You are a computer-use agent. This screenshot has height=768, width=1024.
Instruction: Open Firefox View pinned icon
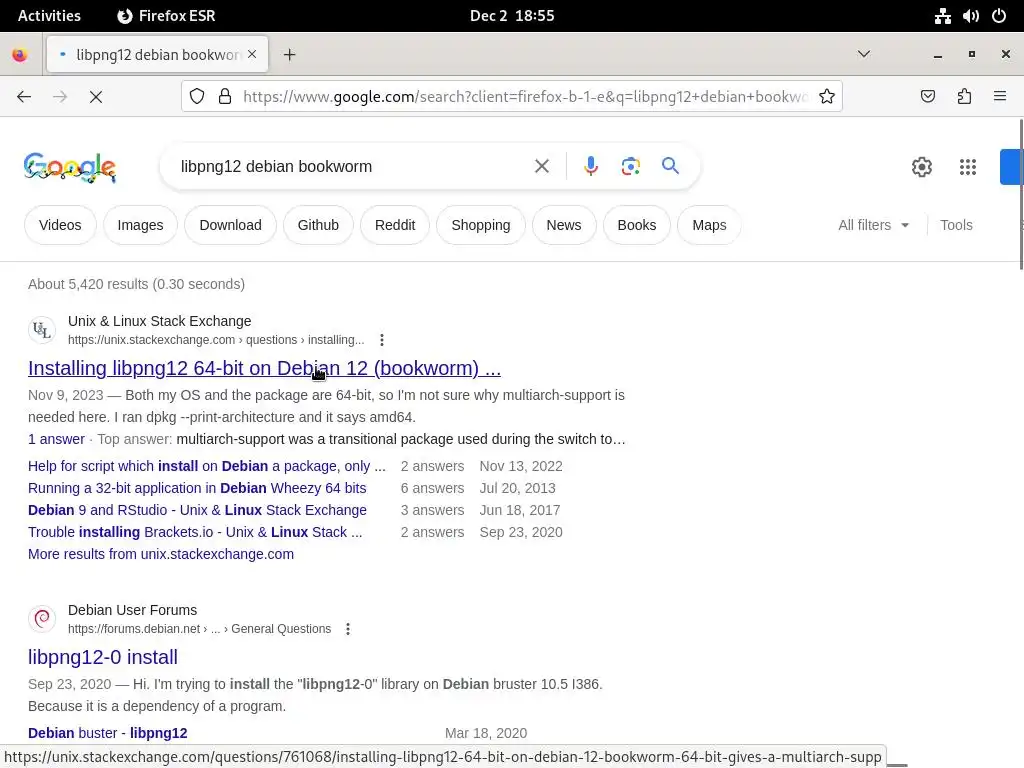[x=20, y=55]
